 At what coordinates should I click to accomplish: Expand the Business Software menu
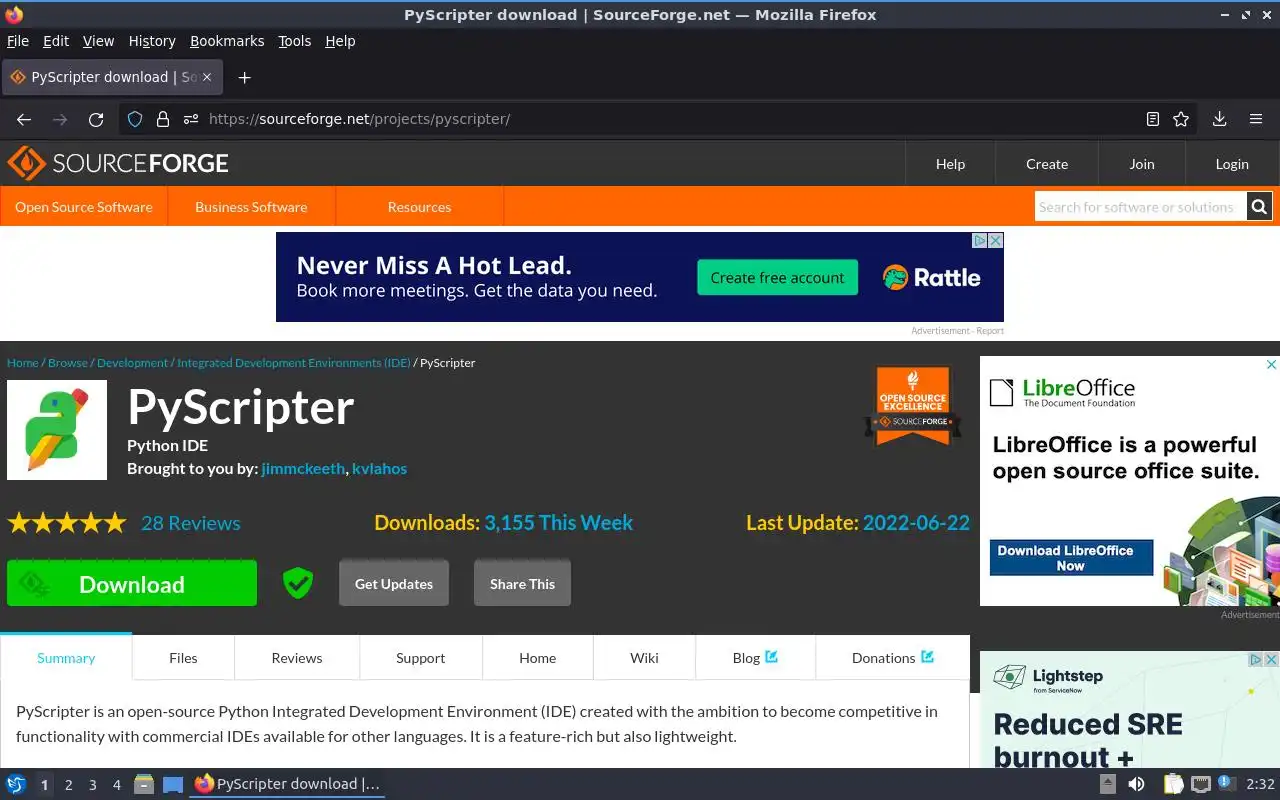(x=251, y=207)
